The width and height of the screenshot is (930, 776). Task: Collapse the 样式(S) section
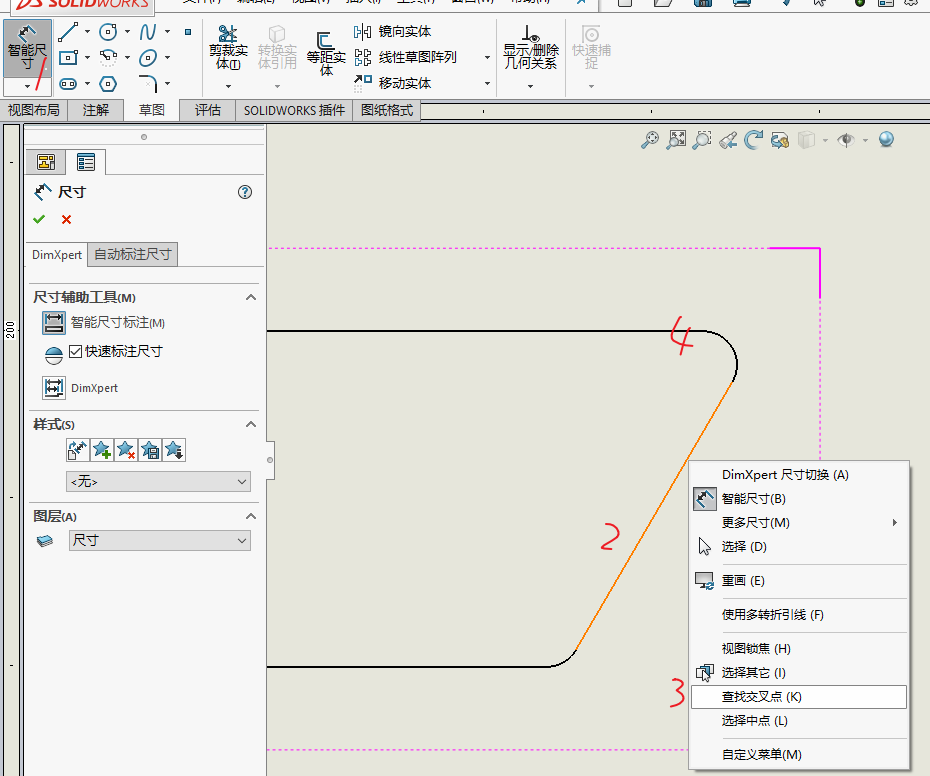251,424
